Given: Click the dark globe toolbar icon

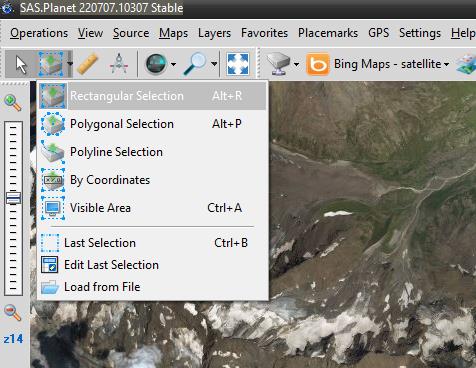Looking at the screenshot, I should coord(156,64).
